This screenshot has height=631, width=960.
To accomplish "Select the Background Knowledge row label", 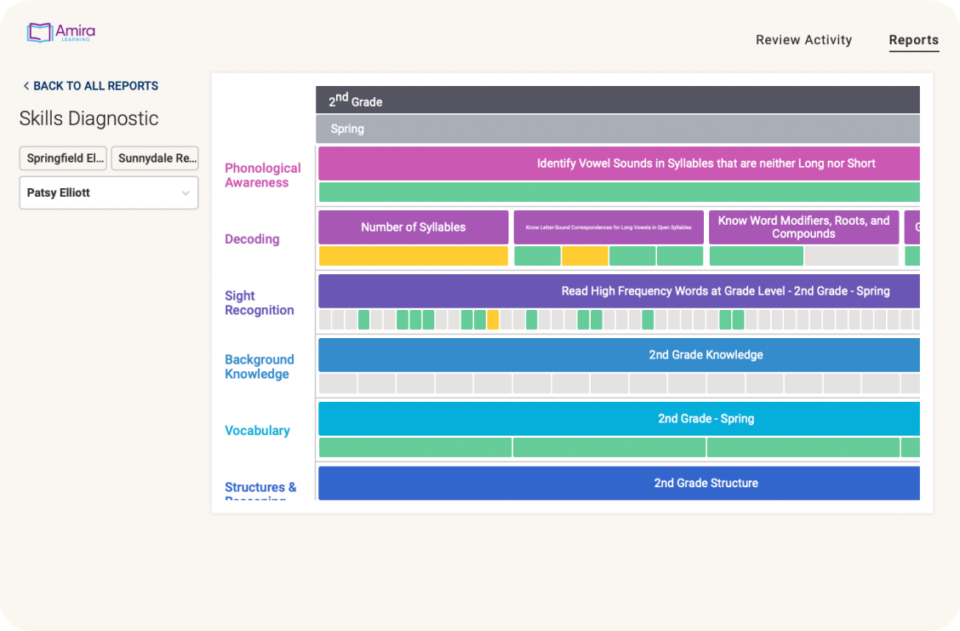I will [x=259, y=367].
